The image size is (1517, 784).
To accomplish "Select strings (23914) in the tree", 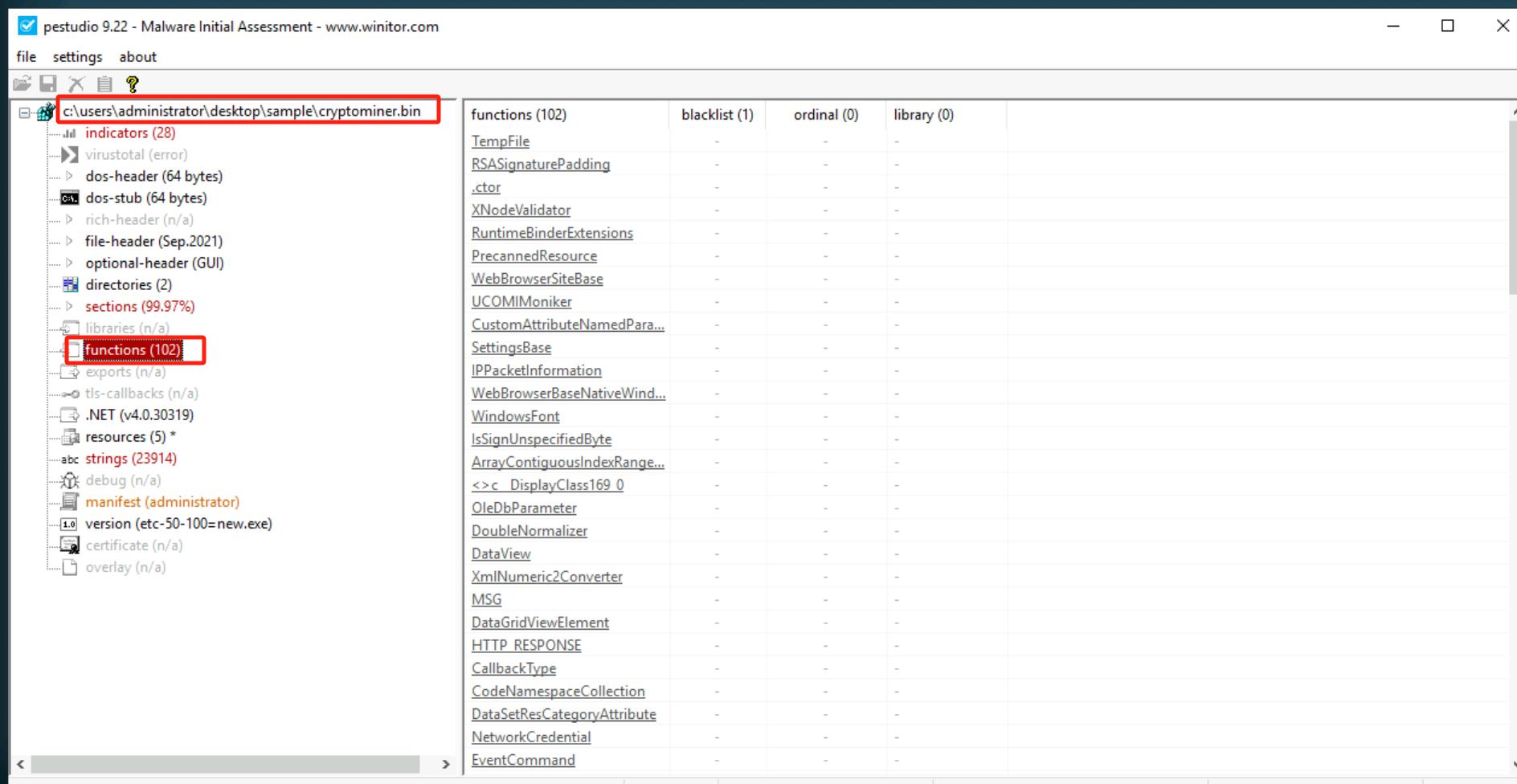I will click(131, 459).
